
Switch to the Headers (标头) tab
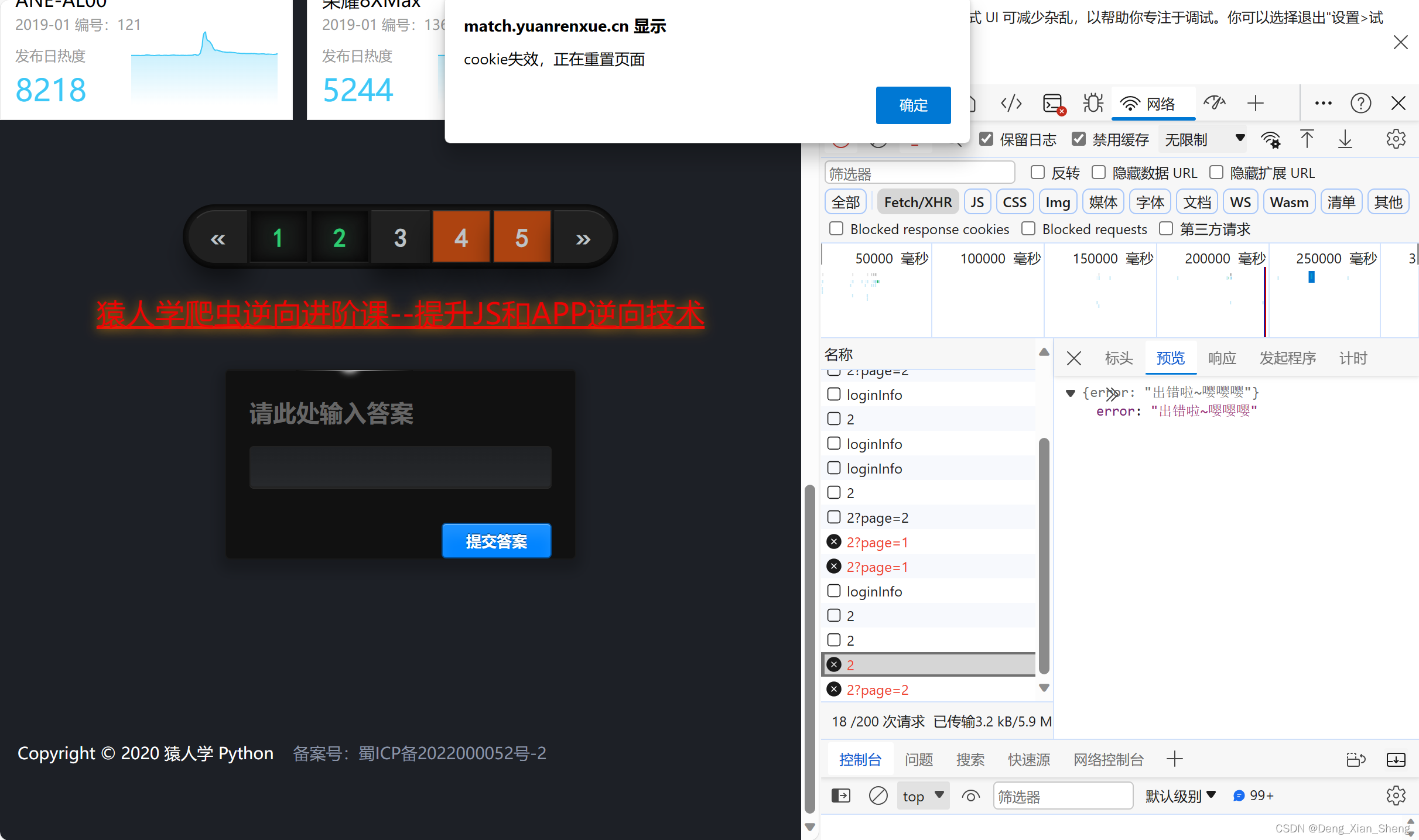coord(1119,358)
